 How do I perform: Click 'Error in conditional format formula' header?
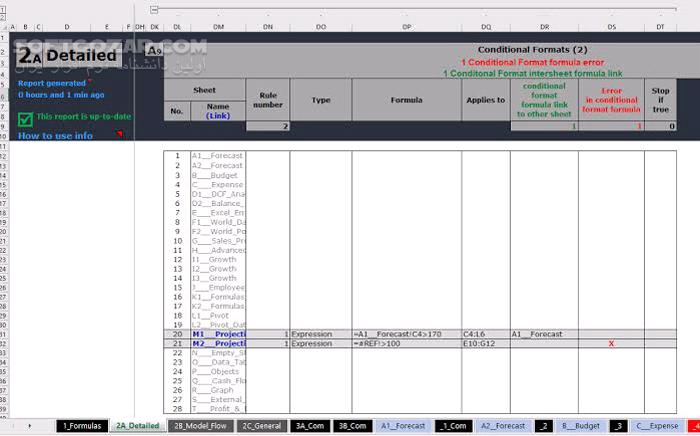click(611, 100)
